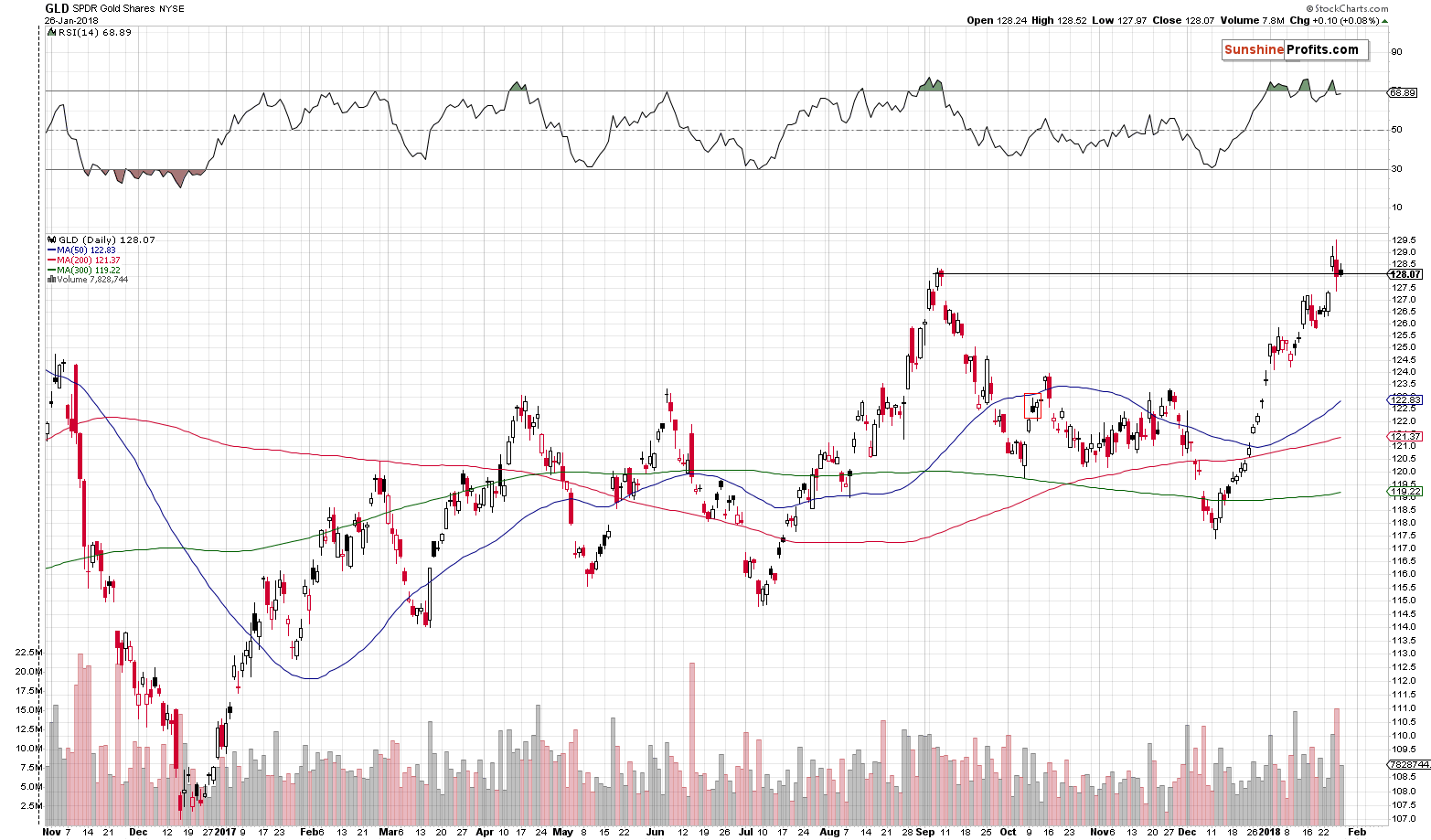Click the blue MA(50) line swatch in the legend
1431x840 pixels.
coord(51,250)
